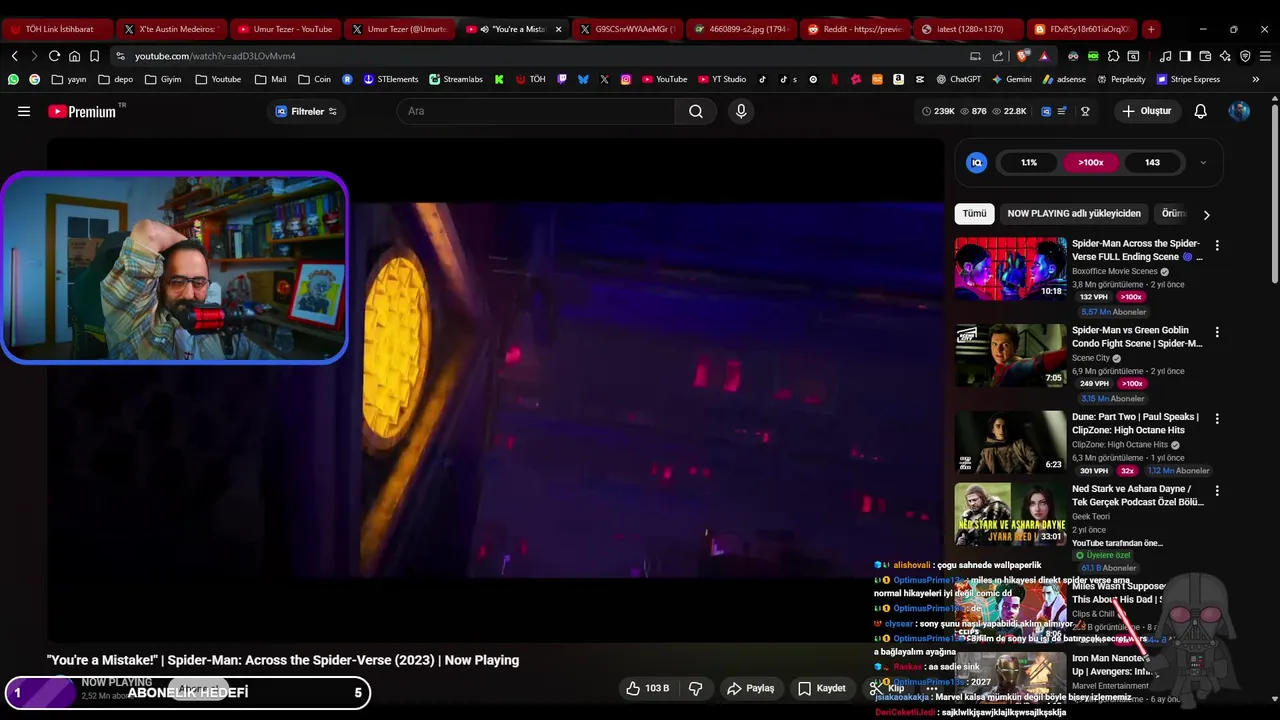
Task: Open Stripe Express bookmark
Action: point(1188,79)
